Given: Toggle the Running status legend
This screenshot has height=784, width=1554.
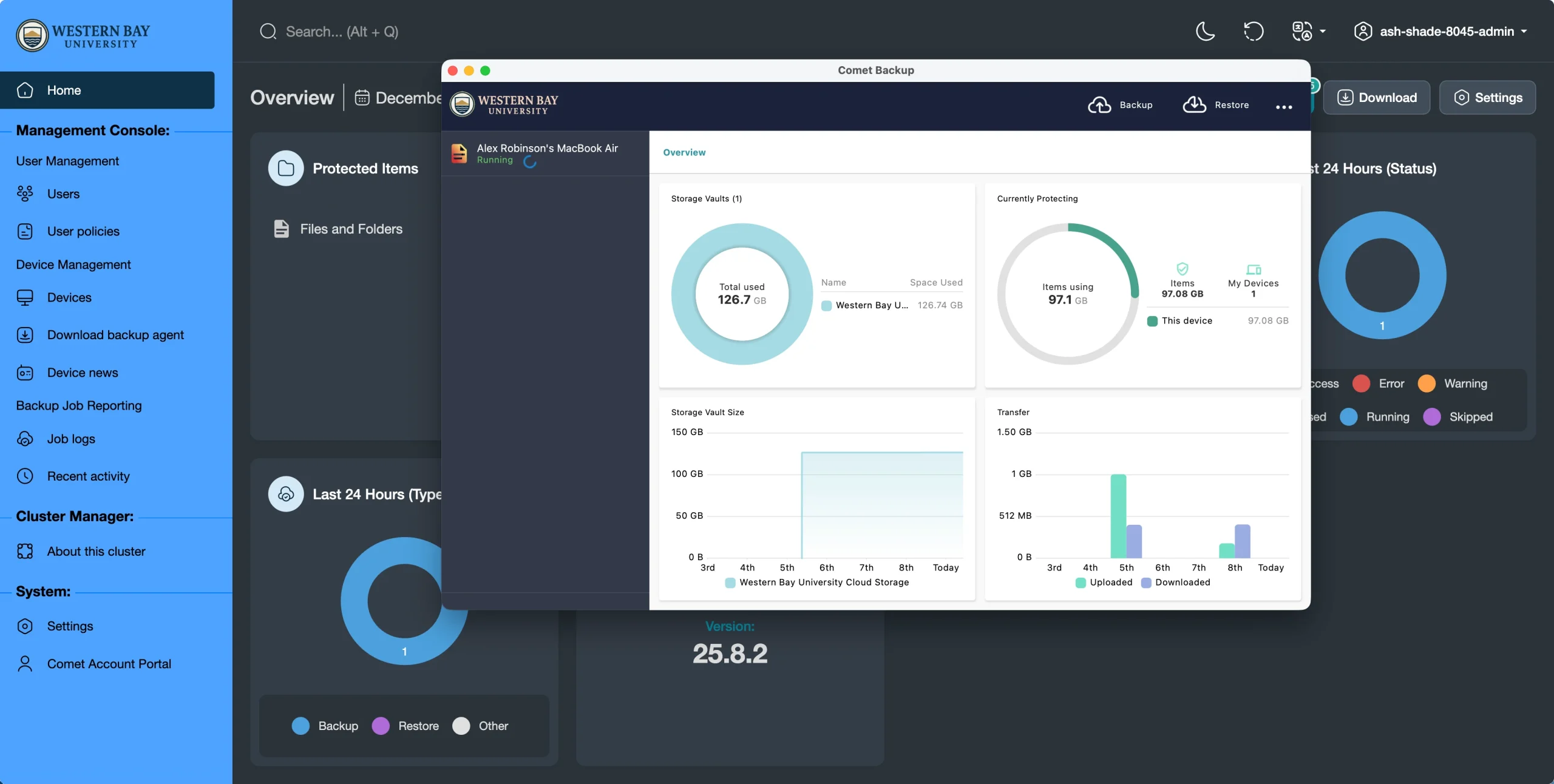Looking at the screenshot, I should [1374, 417].
